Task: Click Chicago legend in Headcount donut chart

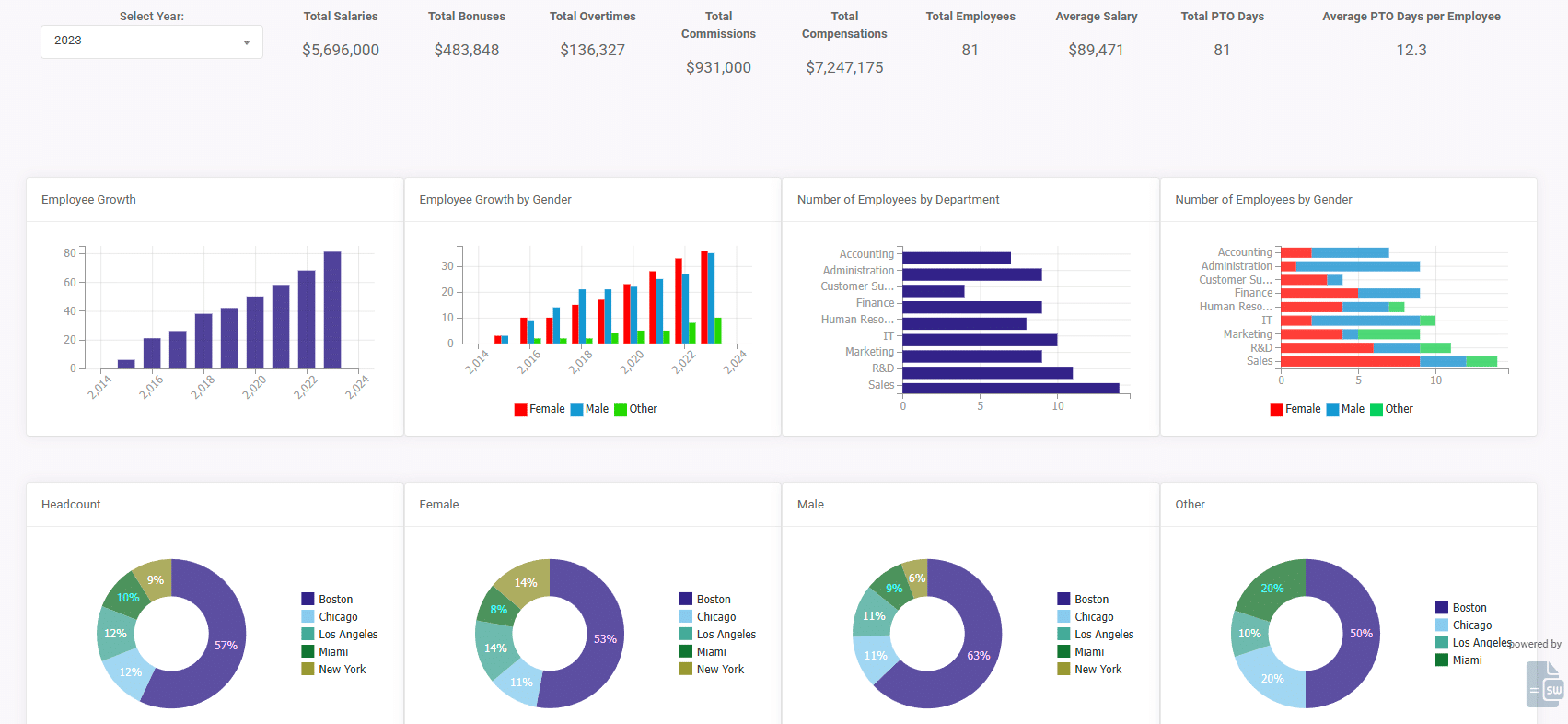Action: (330, 617)
